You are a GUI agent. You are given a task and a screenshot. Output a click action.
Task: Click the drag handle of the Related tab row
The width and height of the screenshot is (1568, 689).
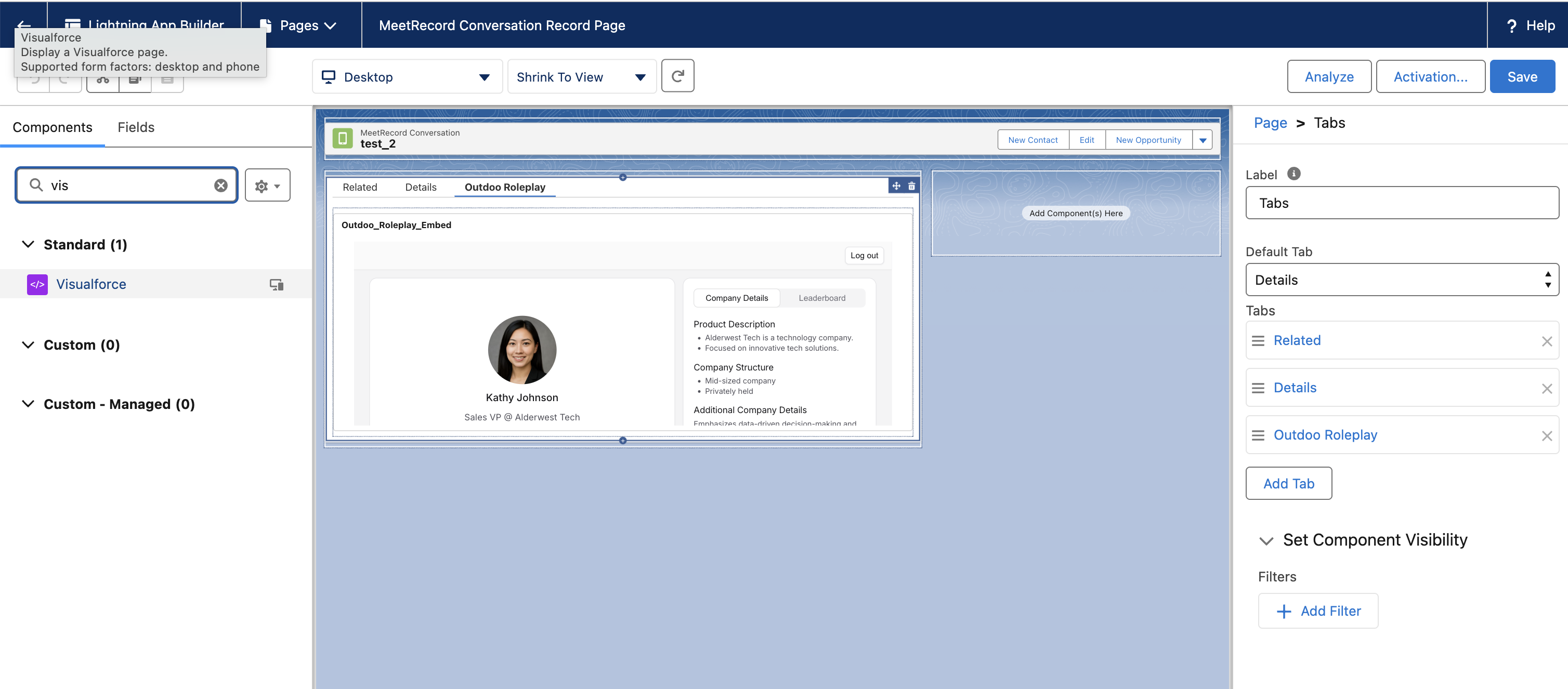tap(1258, 340)
